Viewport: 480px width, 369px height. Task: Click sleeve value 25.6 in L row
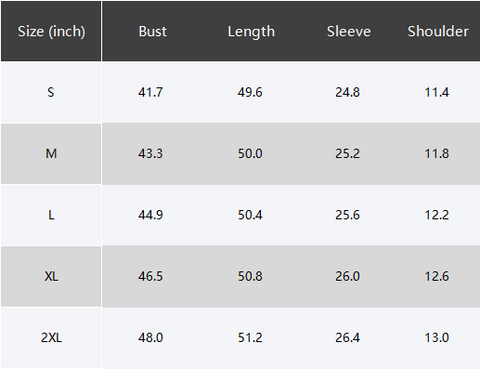tap(347, 215)
